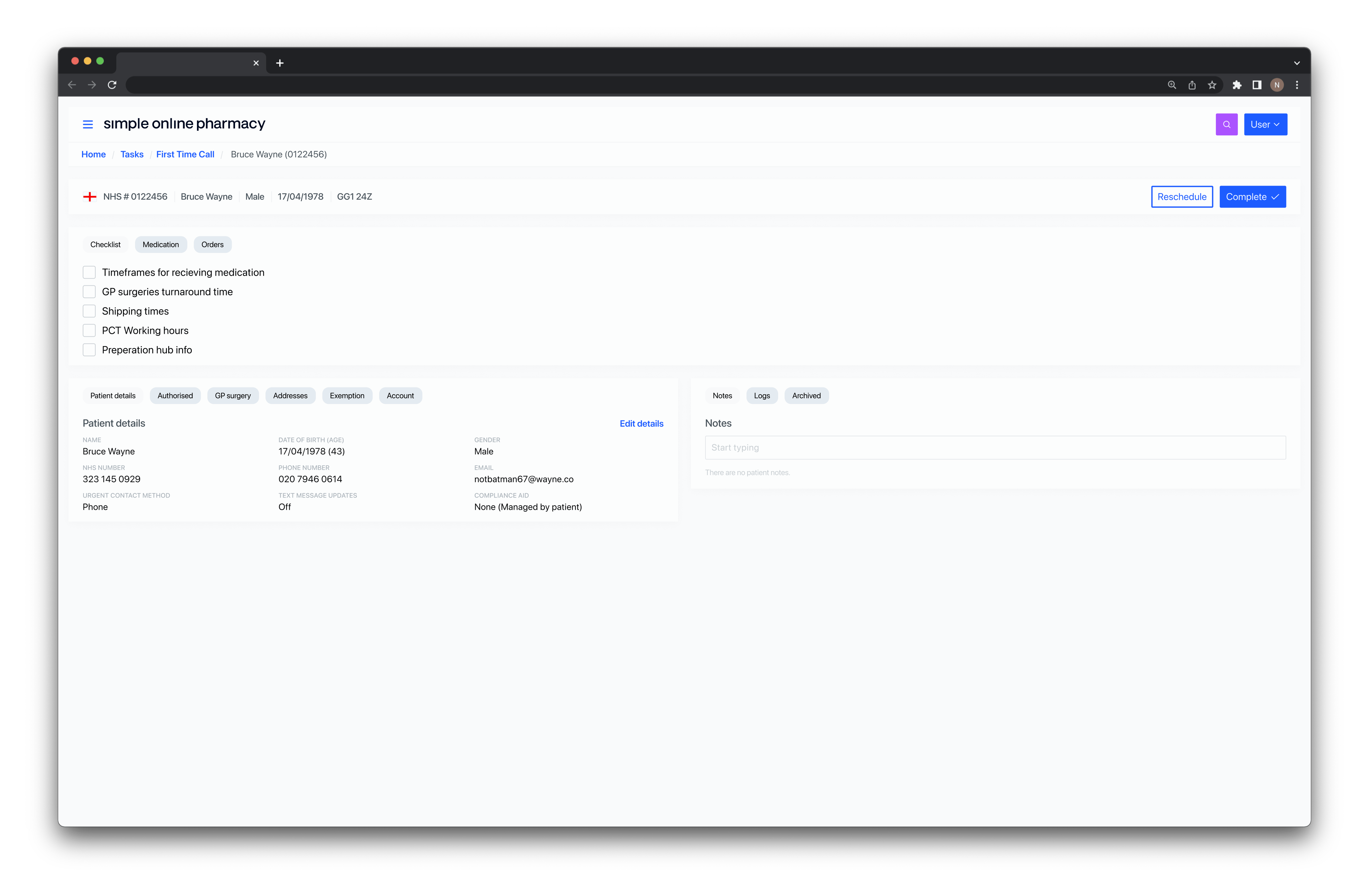Open a new browser tab
The image size is (1369, 896).
280,63
